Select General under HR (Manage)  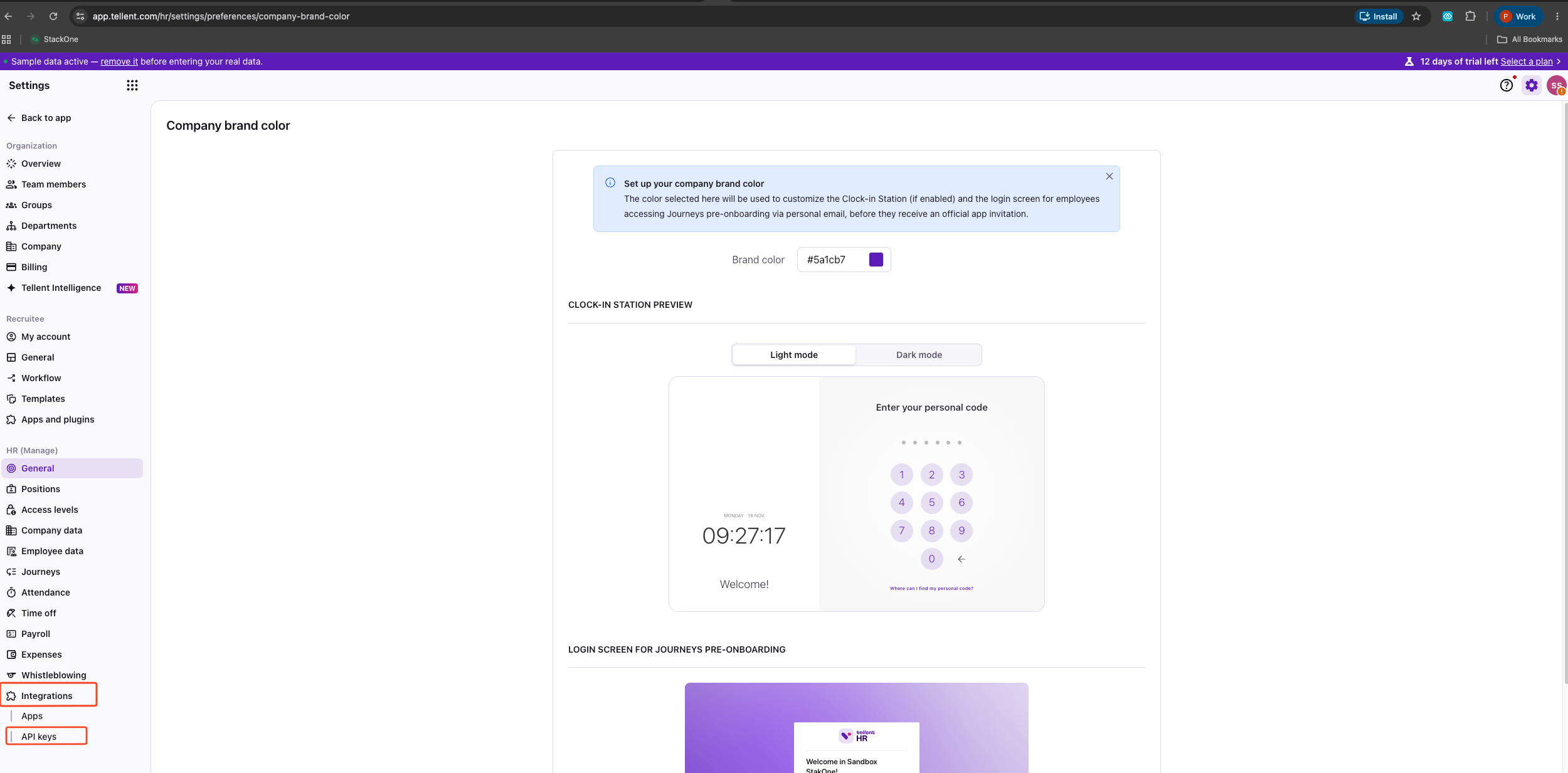click(72, 468)
